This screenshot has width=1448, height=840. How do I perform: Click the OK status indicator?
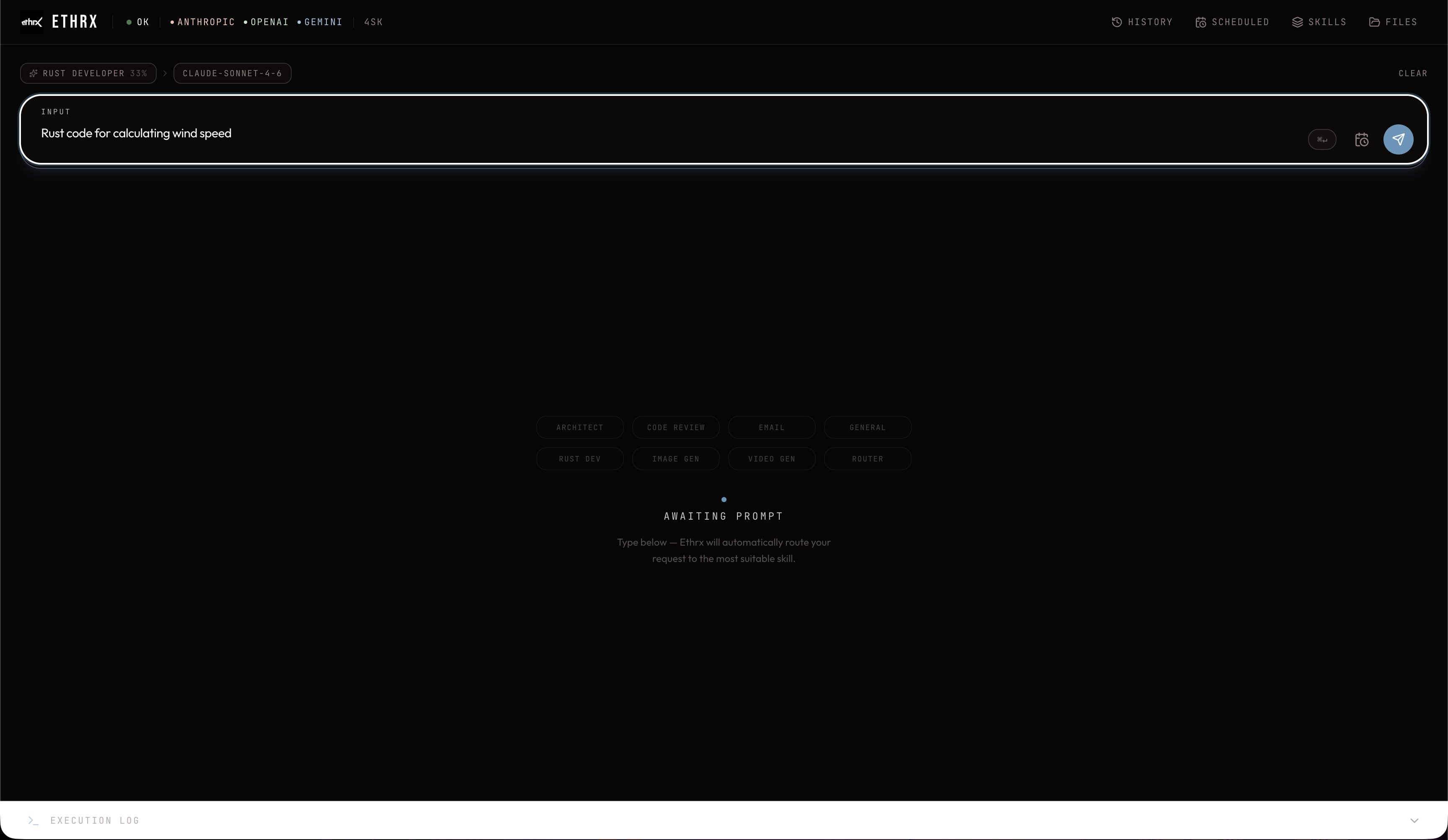pos(138,22)
